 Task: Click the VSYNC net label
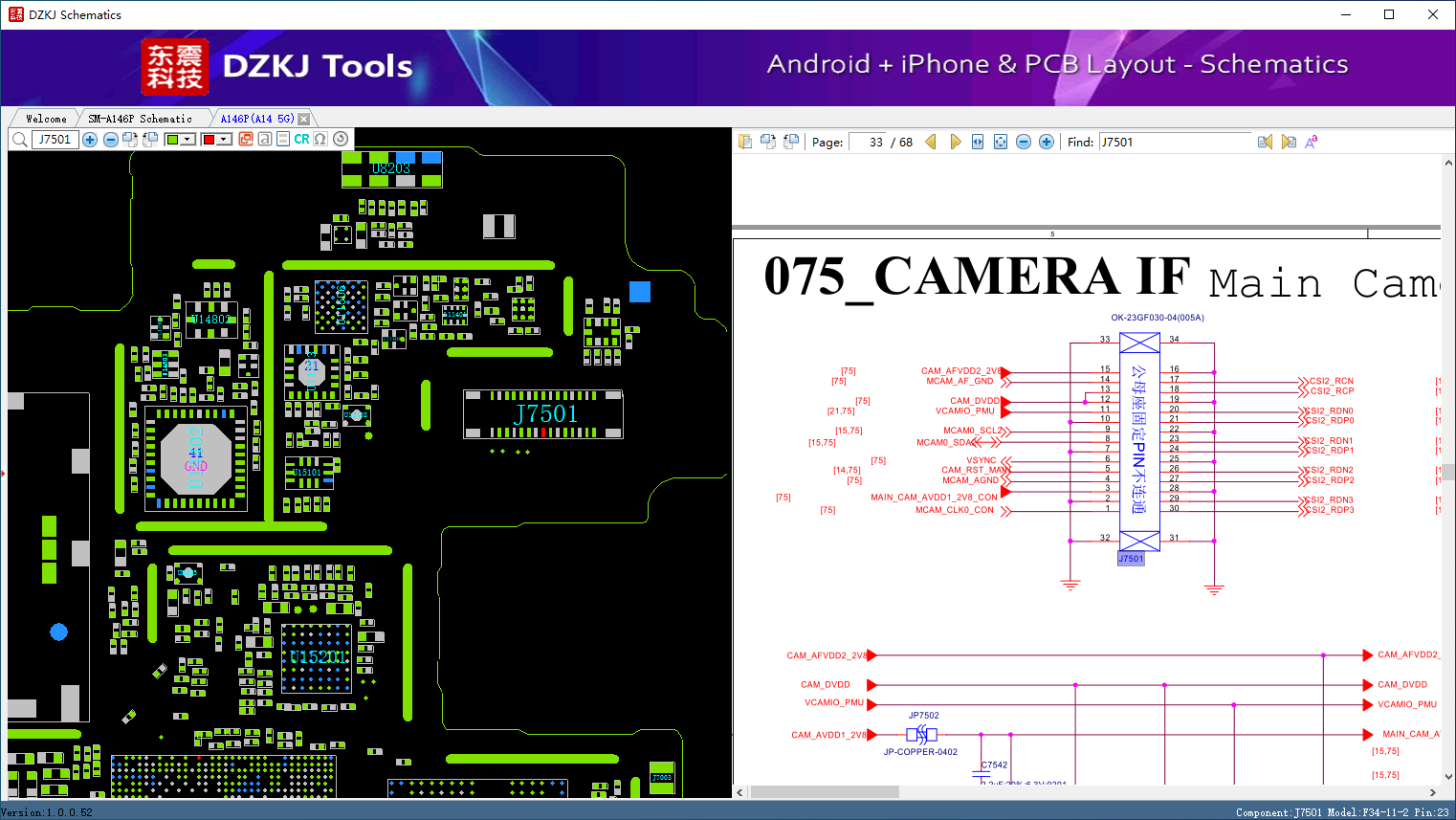point(982,460)
